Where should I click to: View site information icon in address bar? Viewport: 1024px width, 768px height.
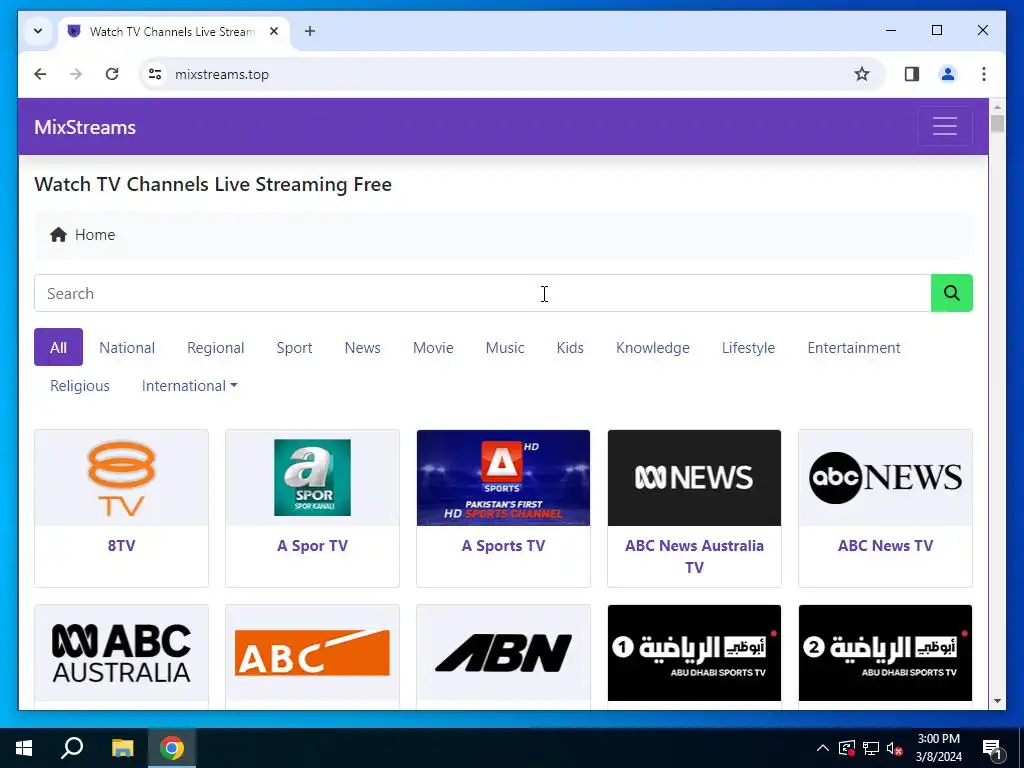(x=155, y=74)
